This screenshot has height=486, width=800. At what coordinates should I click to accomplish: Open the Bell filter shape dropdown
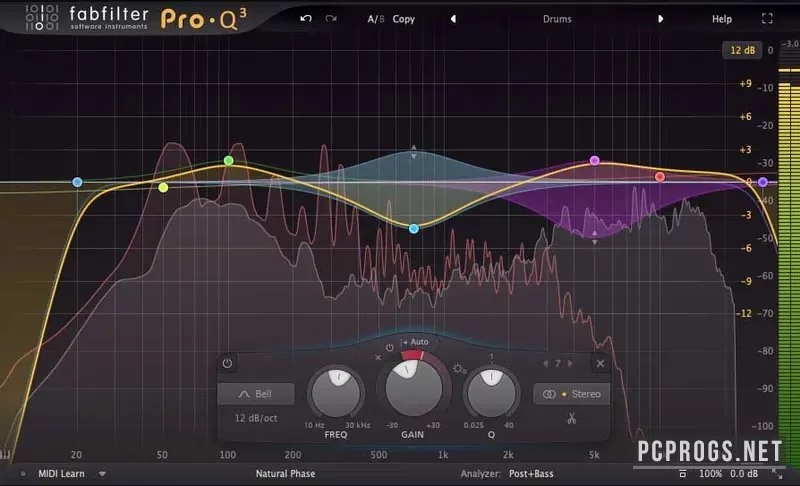tap(256, 394)
